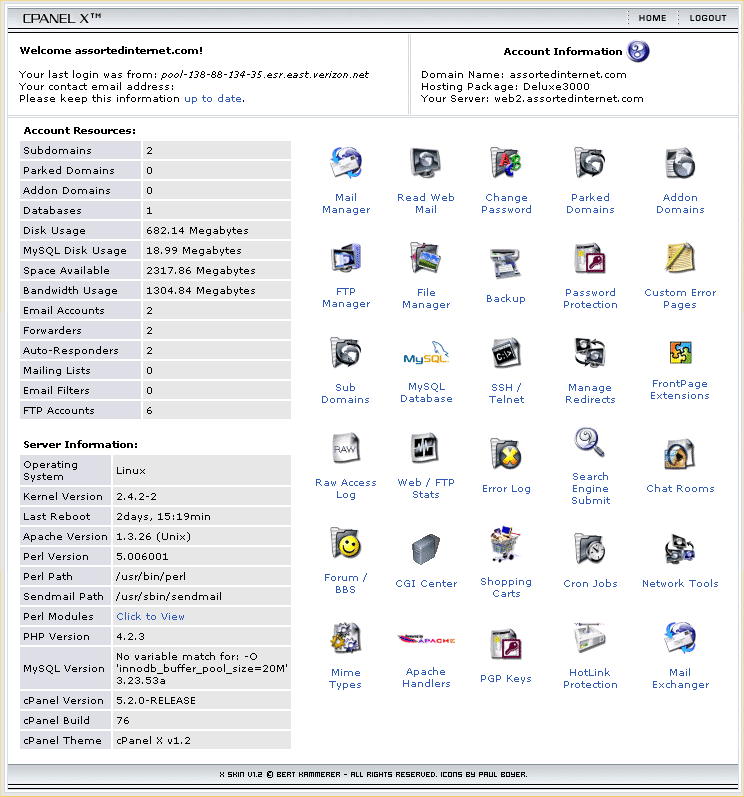
Task: Open the Password Protection icon
Action: [x=590, y=258]
